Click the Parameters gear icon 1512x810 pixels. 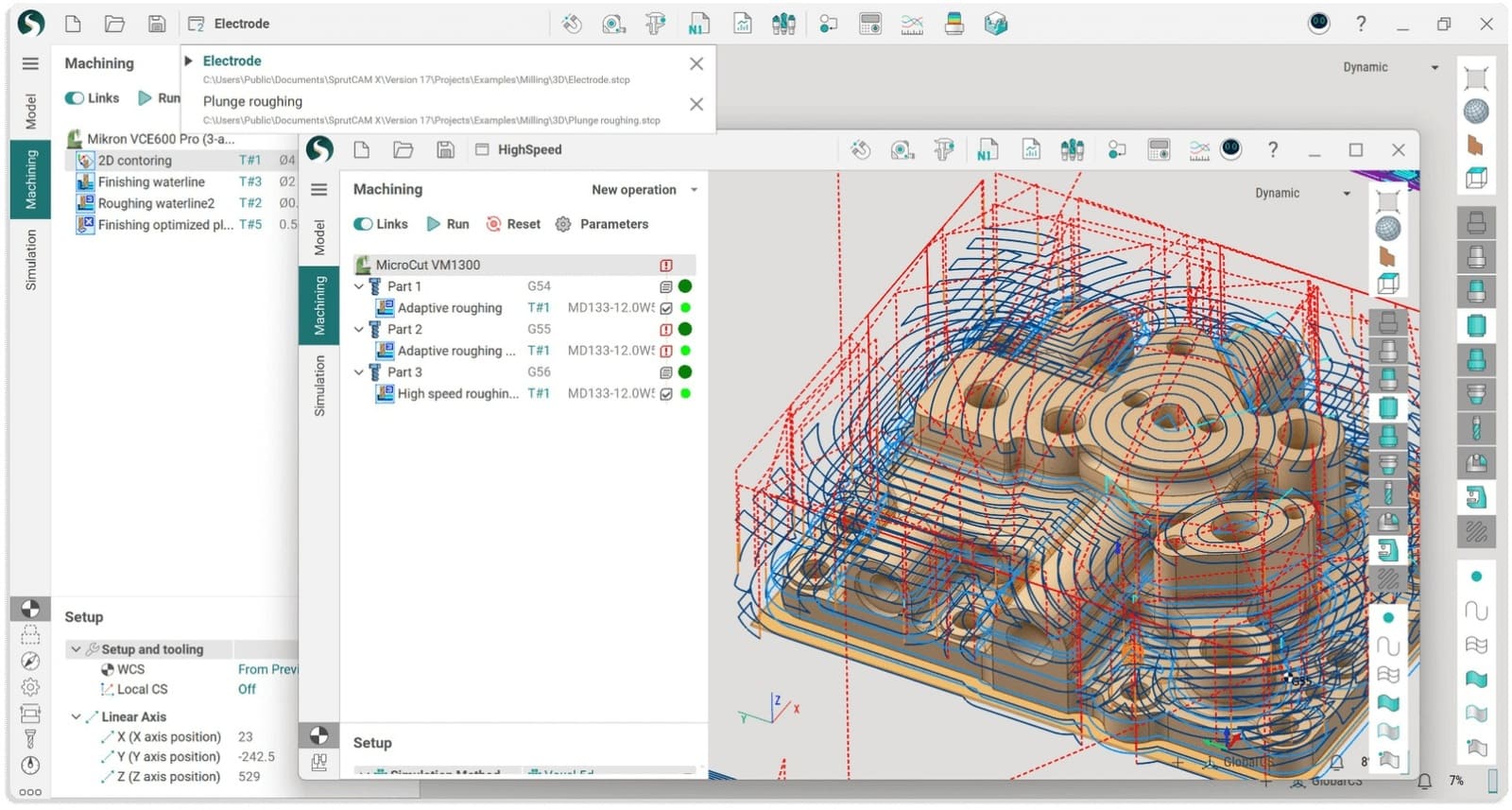pos(563,224)
